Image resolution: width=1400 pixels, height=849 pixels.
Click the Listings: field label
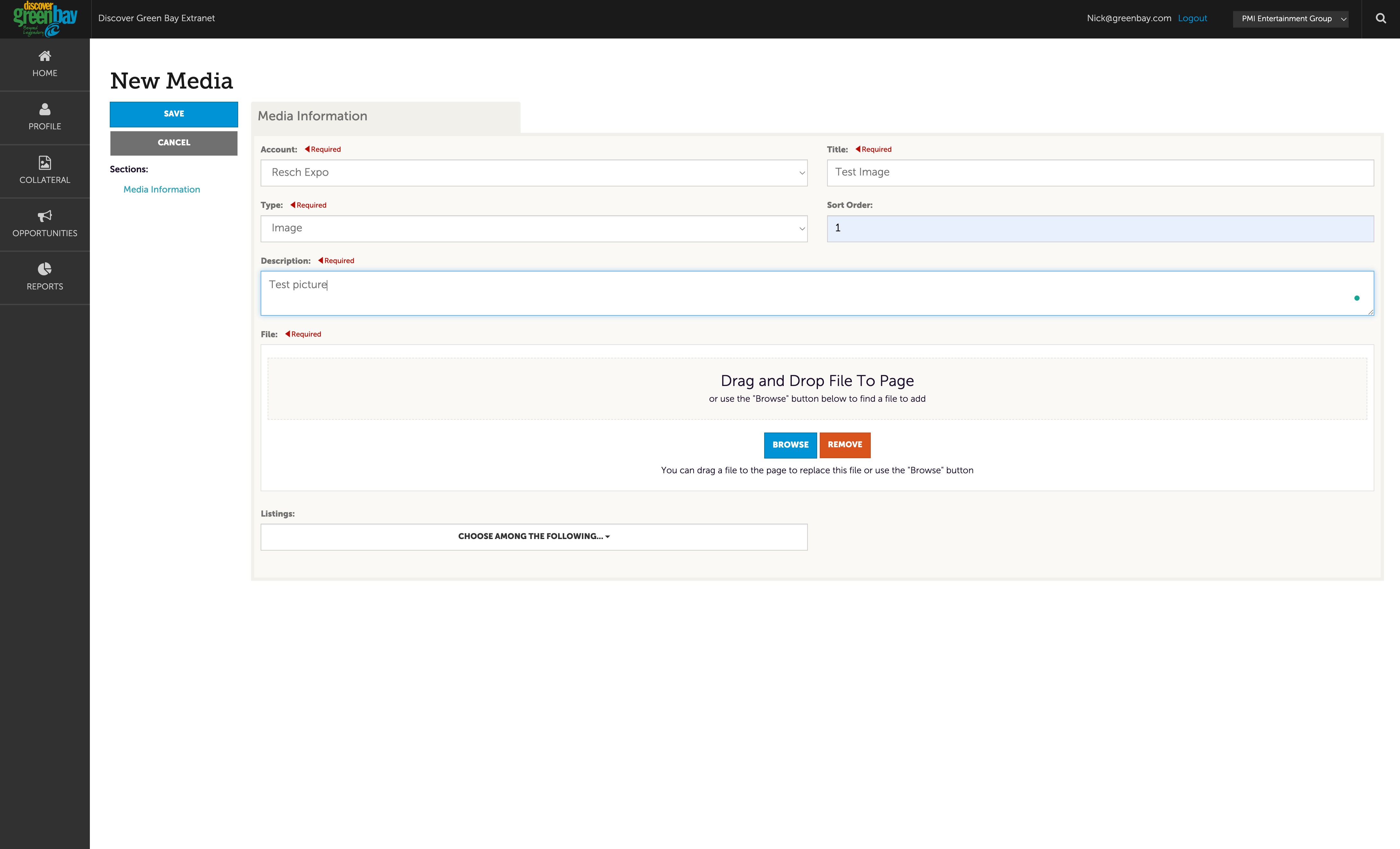pyautogui.click(x=277, y=514)
